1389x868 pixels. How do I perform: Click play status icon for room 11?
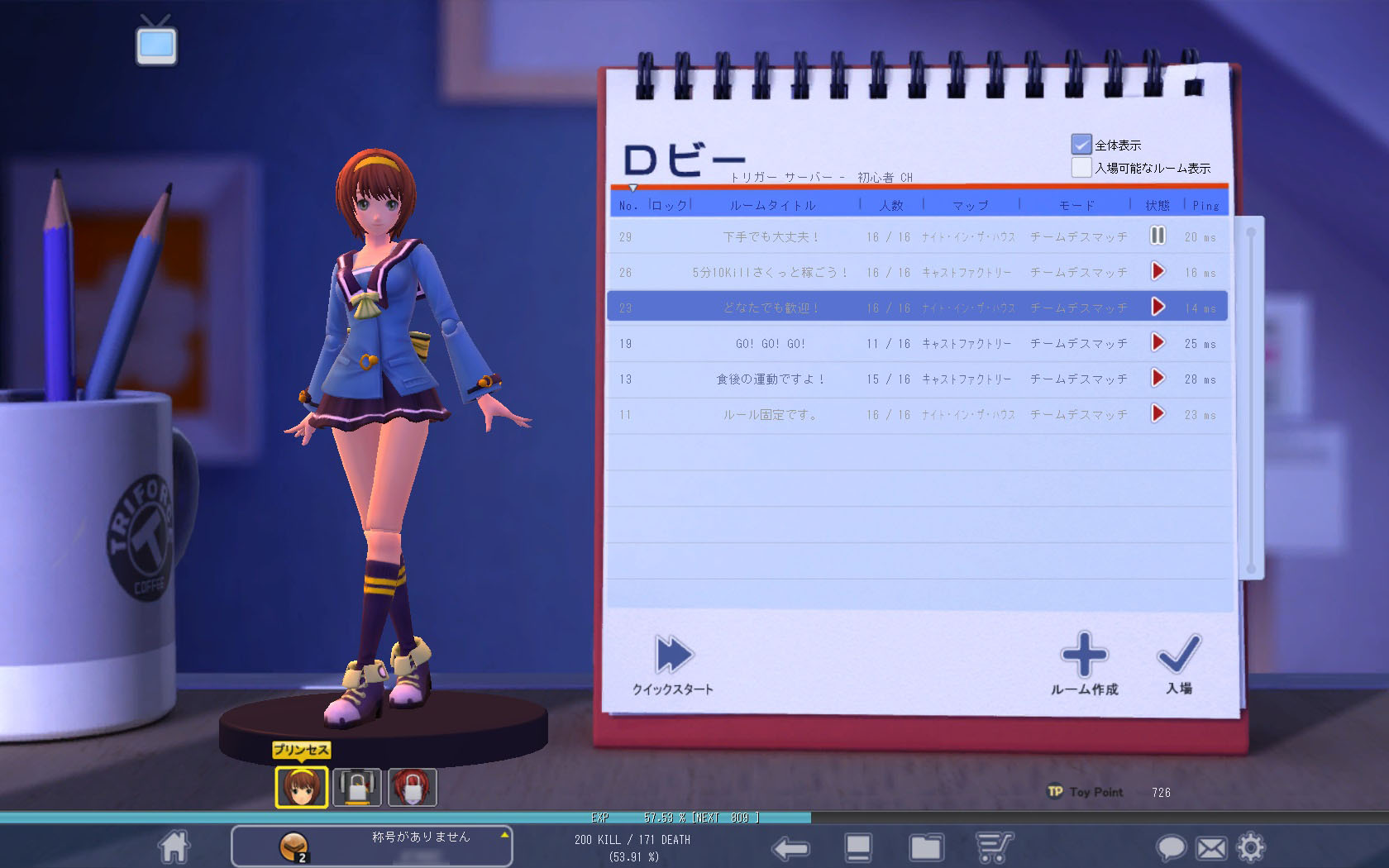[x=1157, y=413]
